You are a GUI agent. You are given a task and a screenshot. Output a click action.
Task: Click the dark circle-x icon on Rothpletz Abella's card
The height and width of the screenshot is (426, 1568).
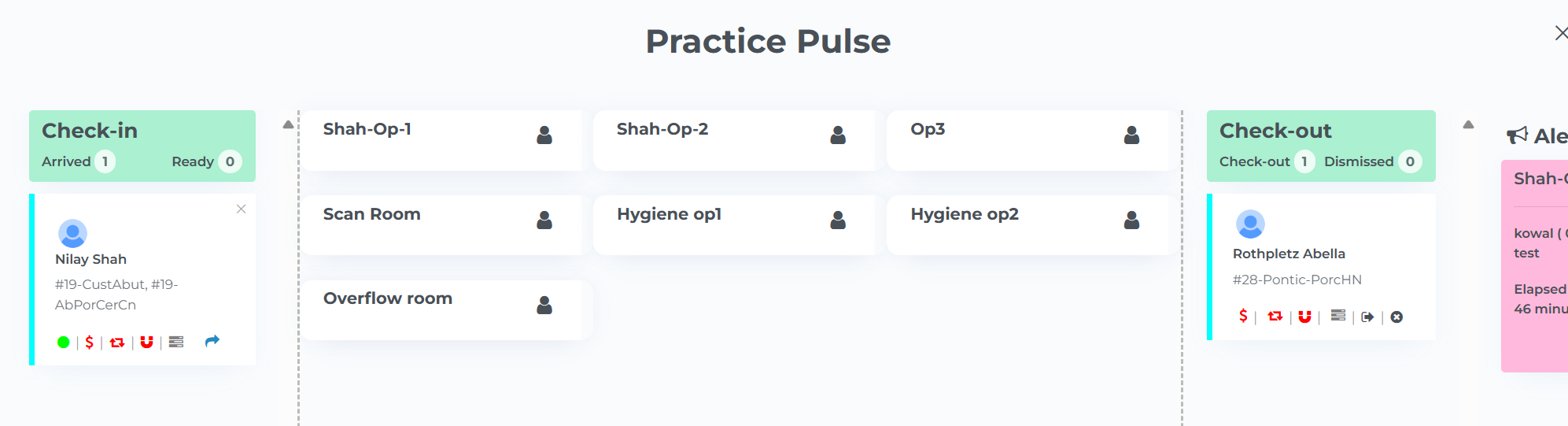point(1396,317)
